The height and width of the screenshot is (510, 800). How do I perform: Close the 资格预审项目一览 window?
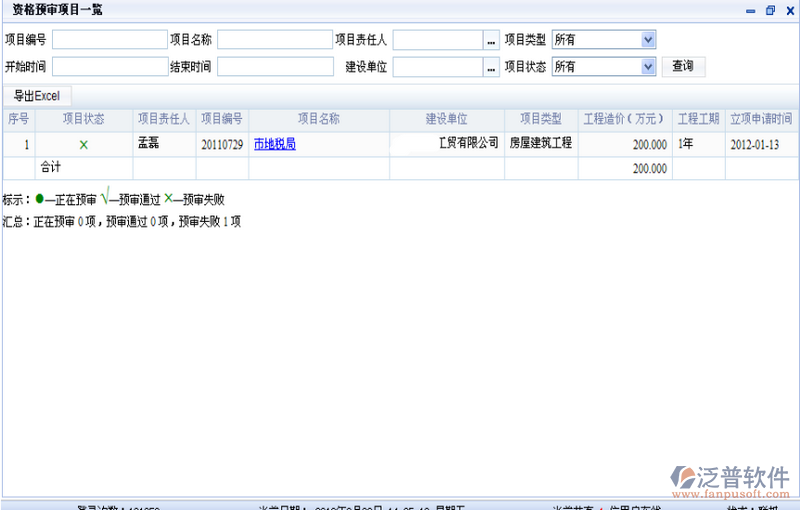pyautogui.click(x=790, y=11)
